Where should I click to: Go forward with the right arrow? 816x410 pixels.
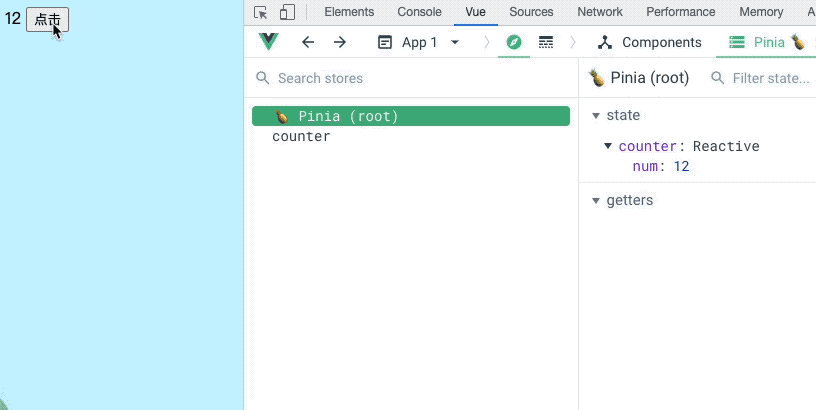pyautogui.click(x=340, y=42)
